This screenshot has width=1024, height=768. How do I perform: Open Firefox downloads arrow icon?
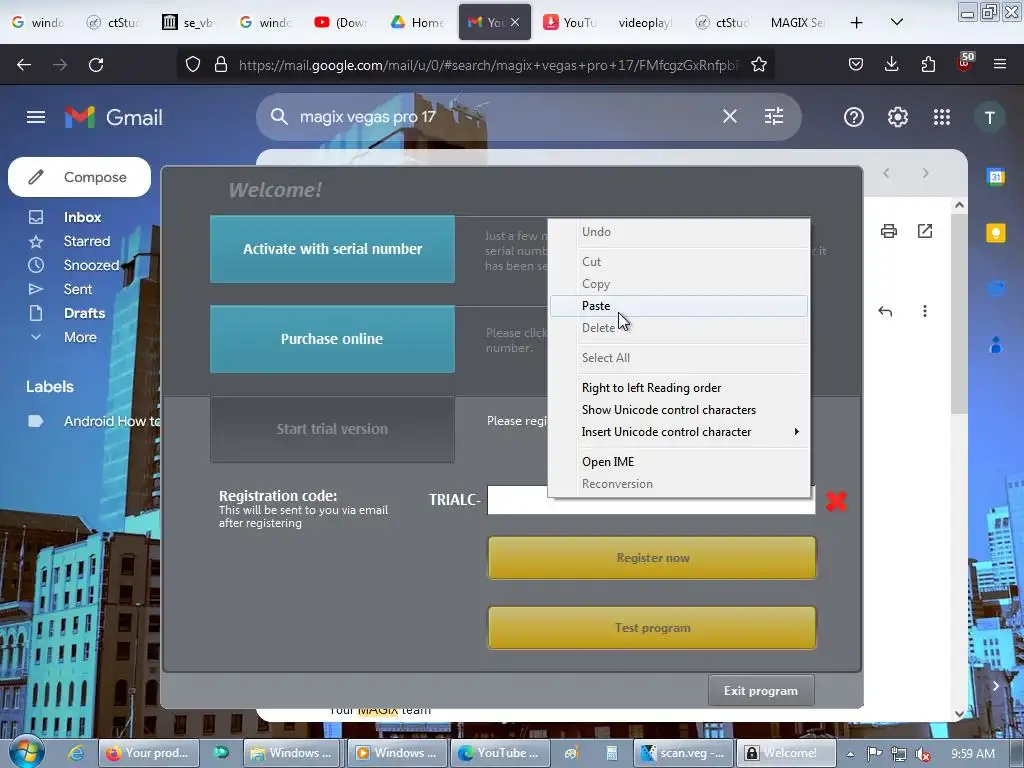click(891, 64)
